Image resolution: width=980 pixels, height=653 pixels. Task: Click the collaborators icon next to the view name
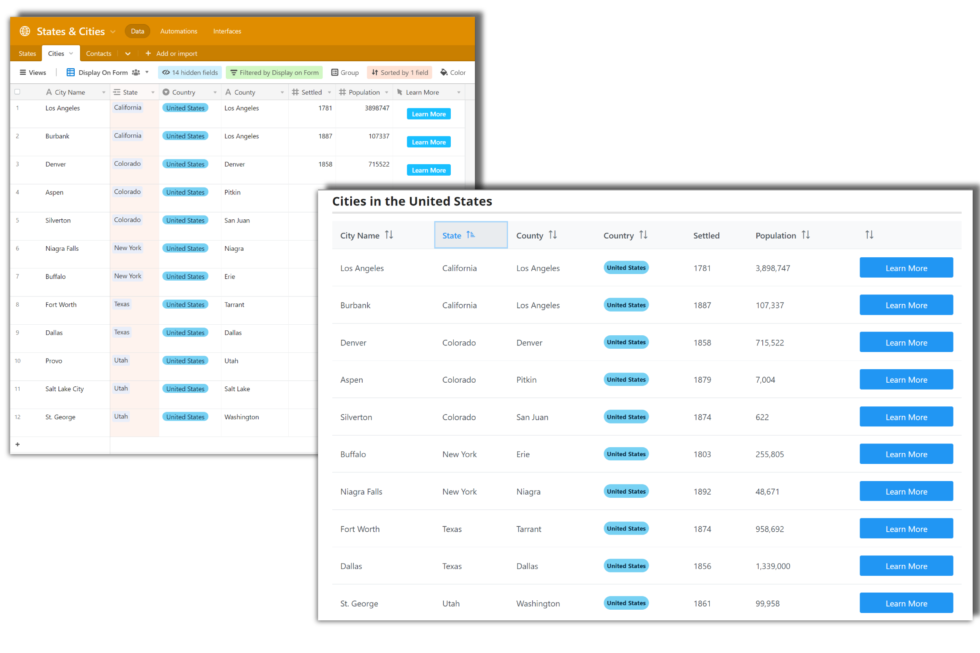tap(135, 72)
